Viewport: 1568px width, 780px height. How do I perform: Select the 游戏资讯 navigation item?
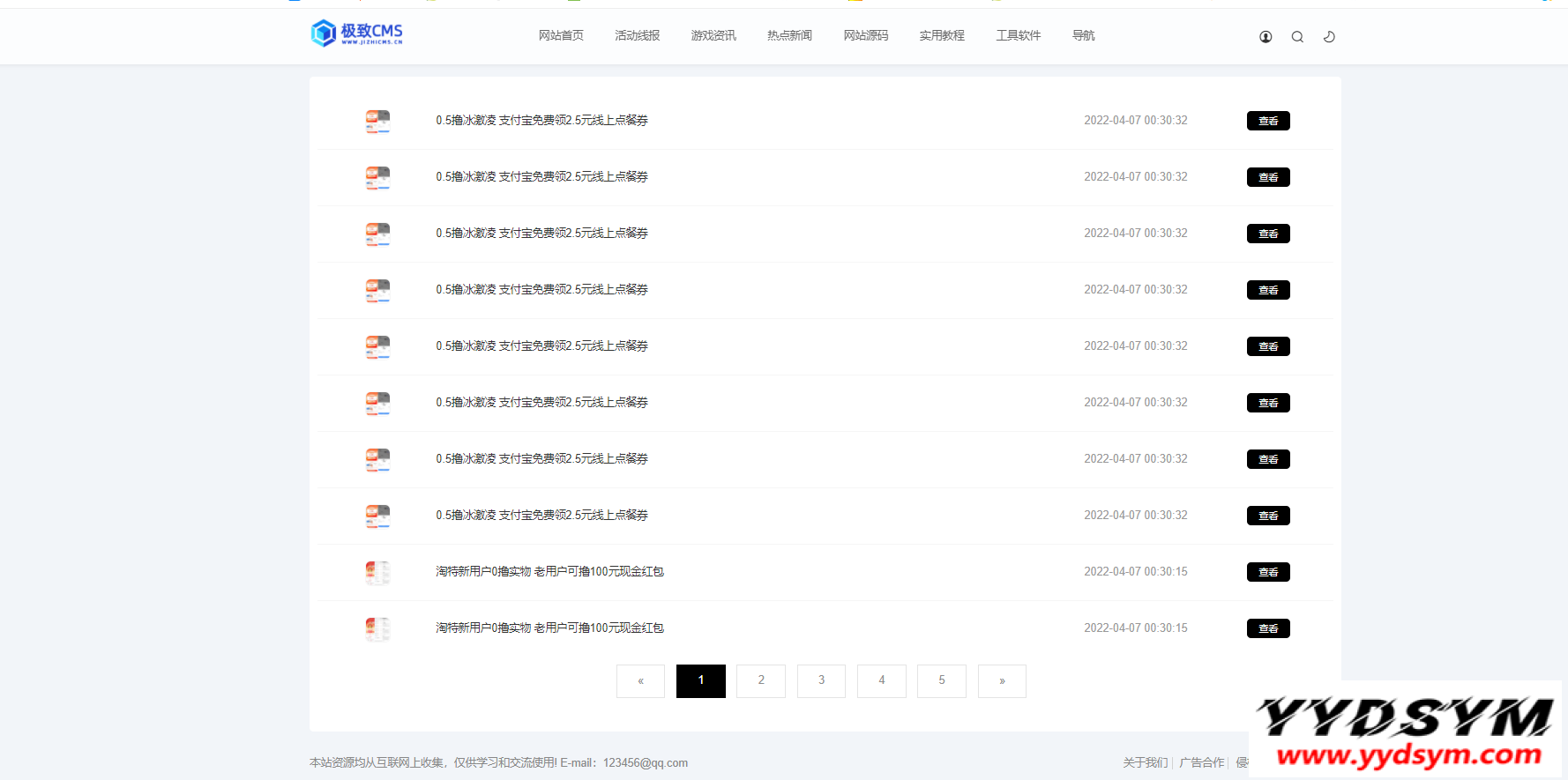[713, 35]
